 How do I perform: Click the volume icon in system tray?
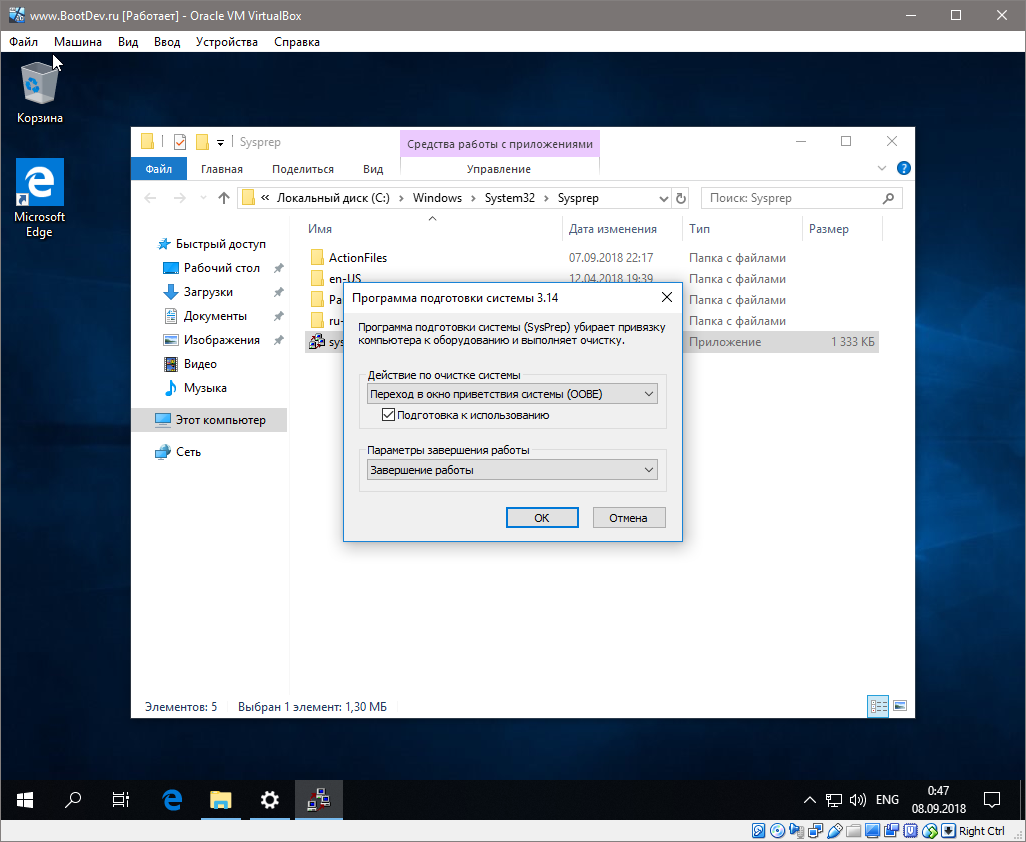coord(857,799)
